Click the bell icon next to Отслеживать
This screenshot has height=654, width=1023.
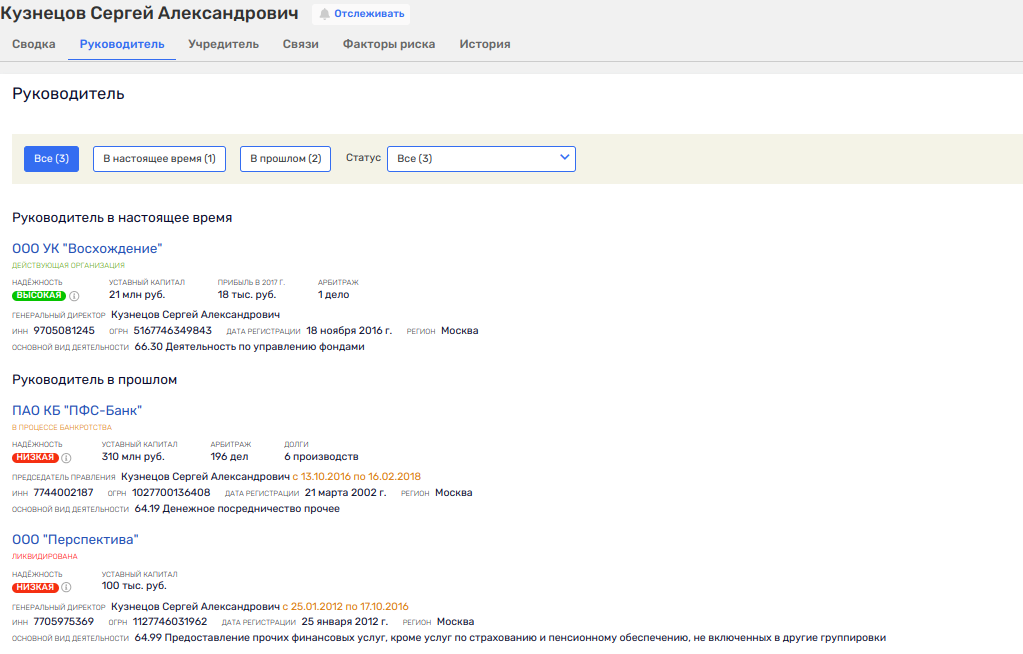click(324, 14)
